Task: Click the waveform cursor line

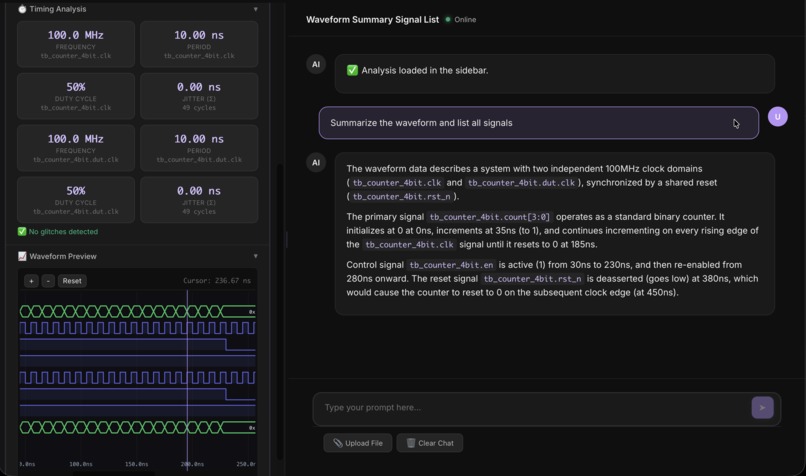Action: [187, 378]
